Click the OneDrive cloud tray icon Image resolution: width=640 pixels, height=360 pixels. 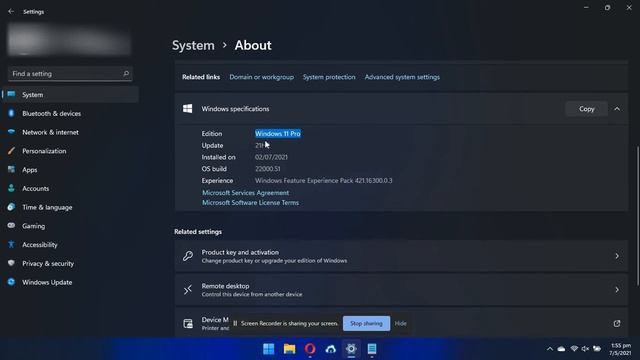coord(562,349)
